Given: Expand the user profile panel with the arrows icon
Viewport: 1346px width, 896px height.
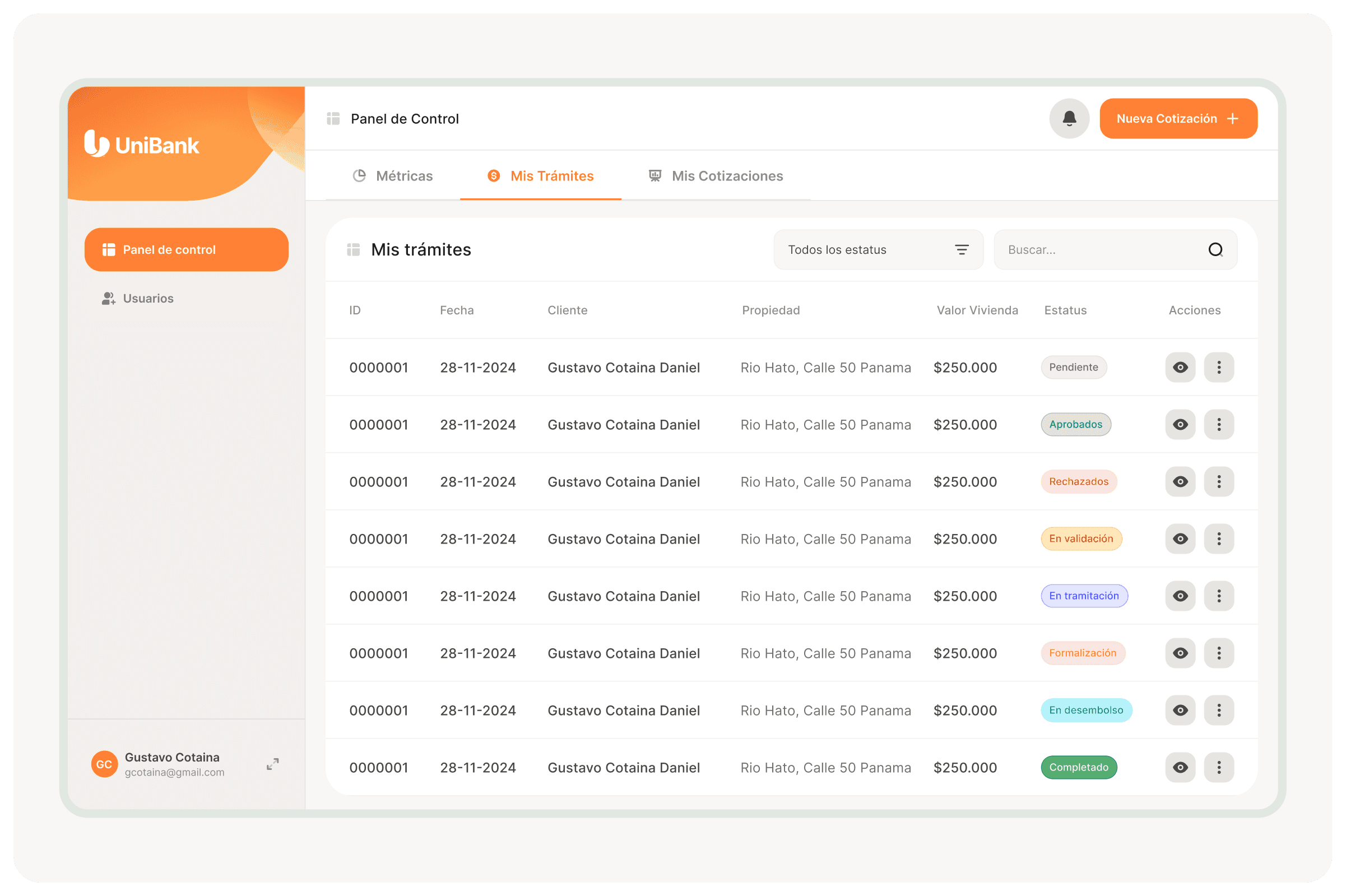Looking at the screenshot, I should pyautogui.click(x=272, y=764).
